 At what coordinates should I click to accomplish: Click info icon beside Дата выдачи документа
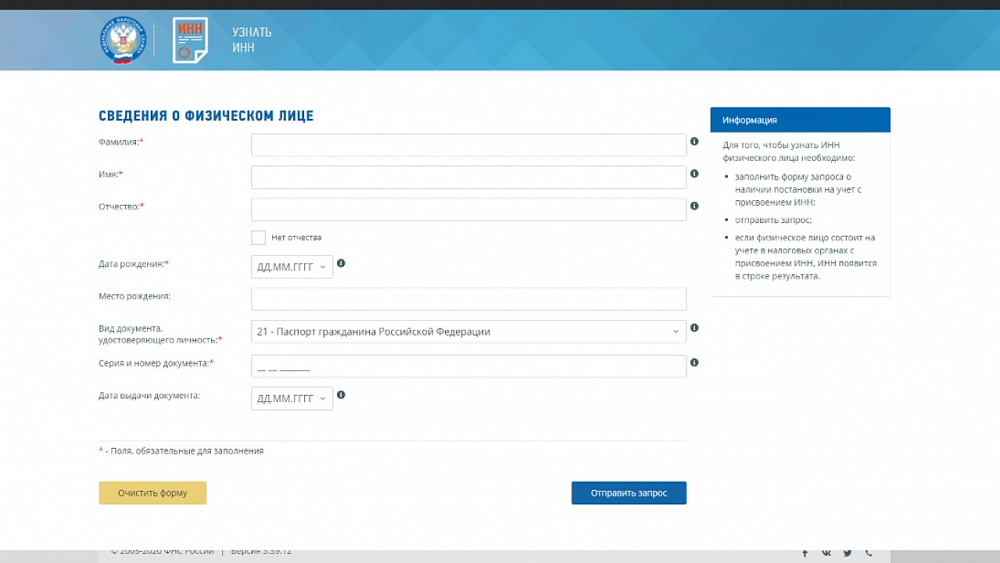[341, 395]
